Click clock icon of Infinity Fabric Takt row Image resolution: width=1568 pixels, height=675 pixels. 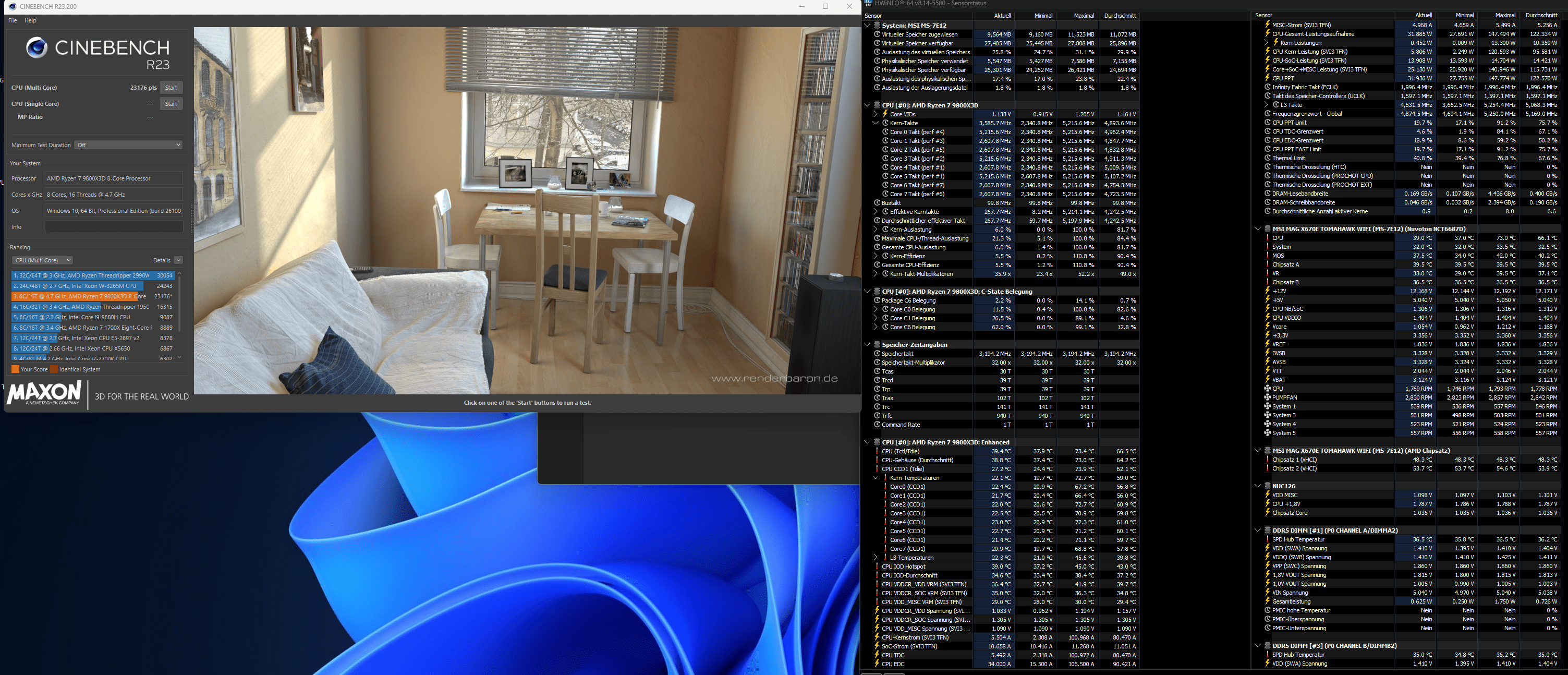(1268, 87)
